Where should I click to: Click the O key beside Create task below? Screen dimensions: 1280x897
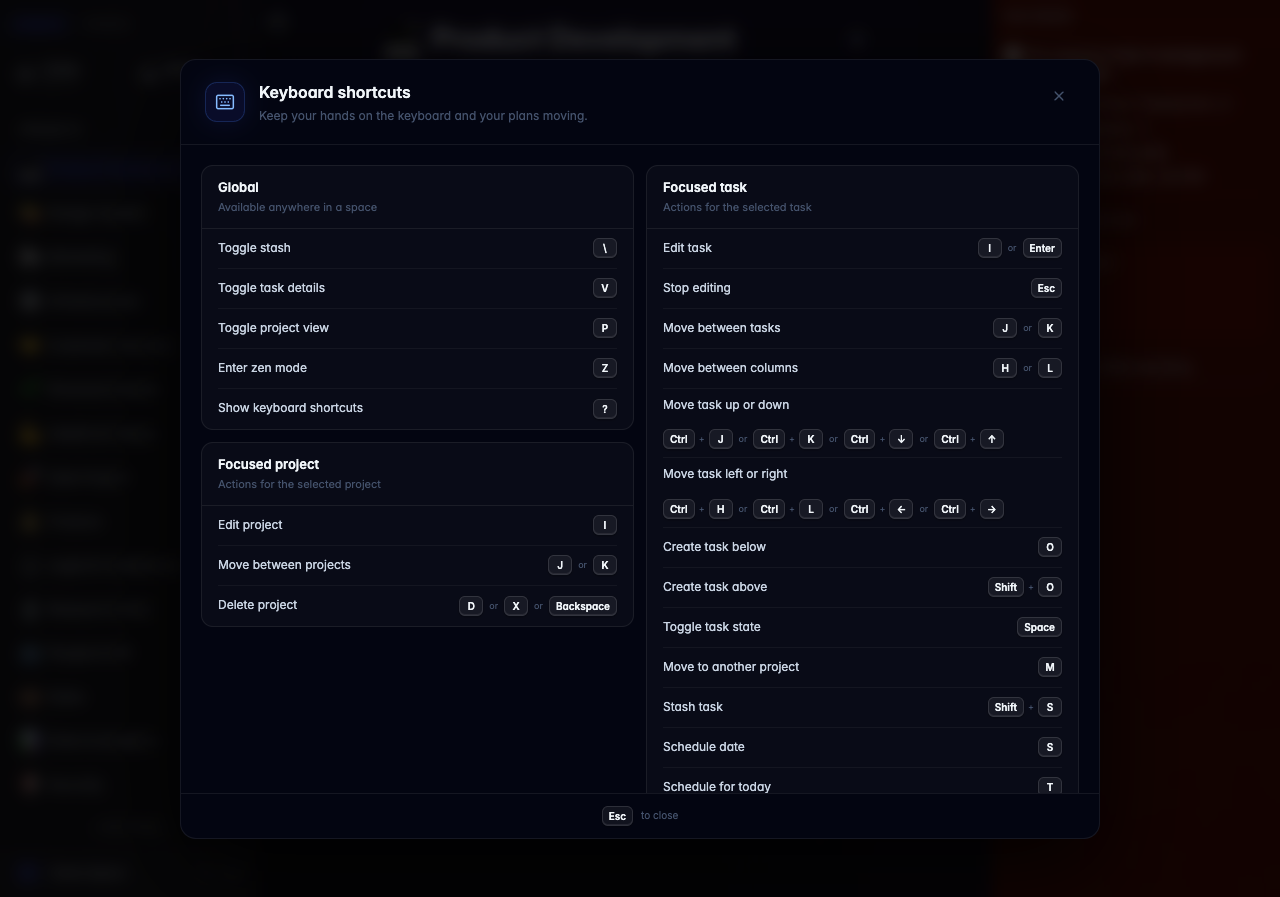tap(1050, 547)
